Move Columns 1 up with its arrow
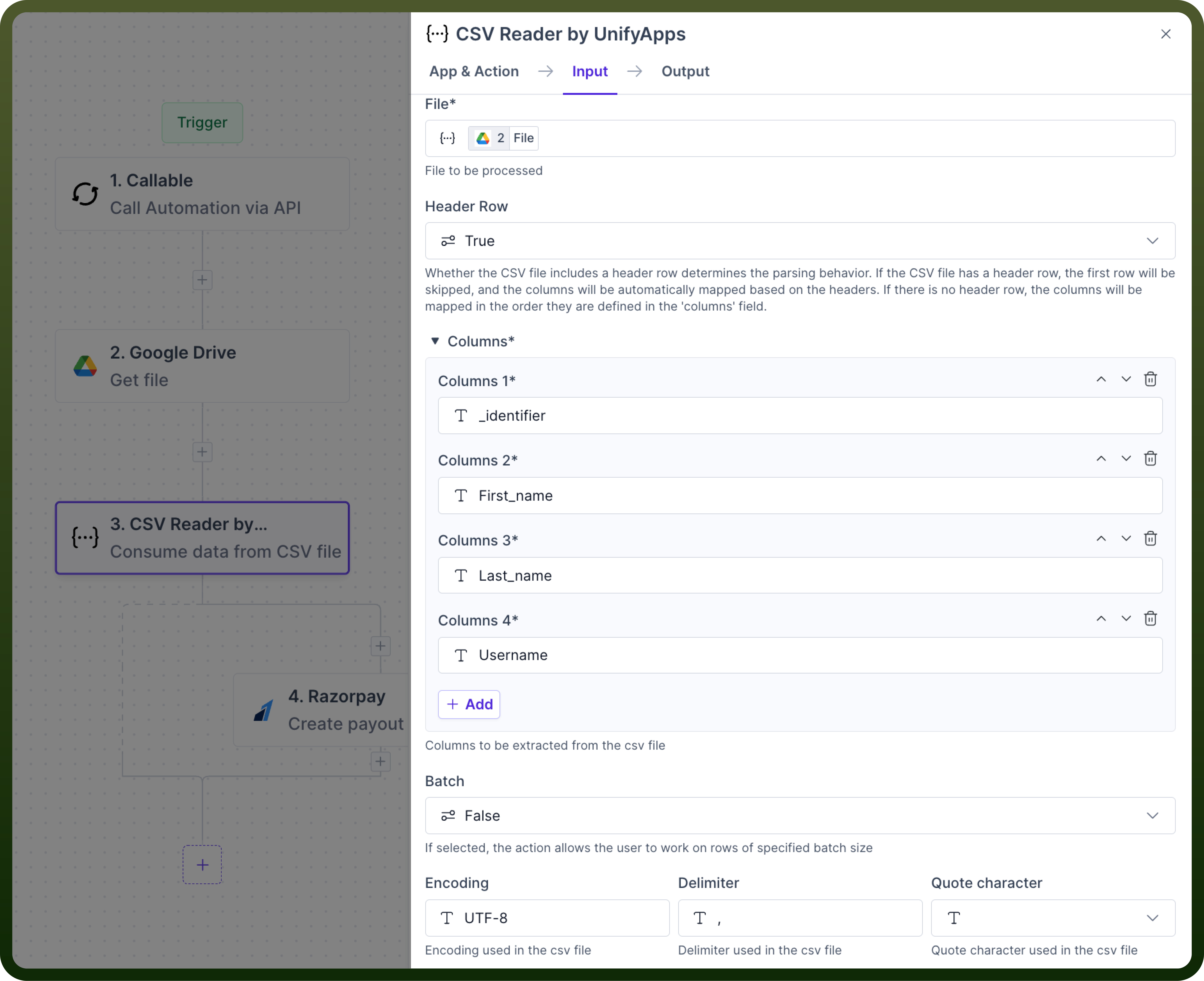 click(x=1101, y=379)
